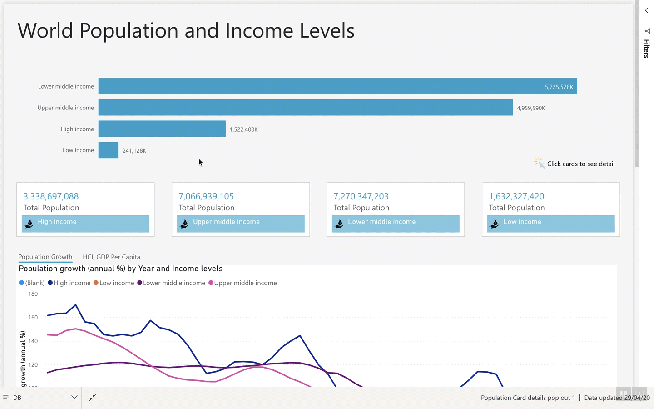
Task: Switch to the Population Growth tab
Action: point(45,257)
